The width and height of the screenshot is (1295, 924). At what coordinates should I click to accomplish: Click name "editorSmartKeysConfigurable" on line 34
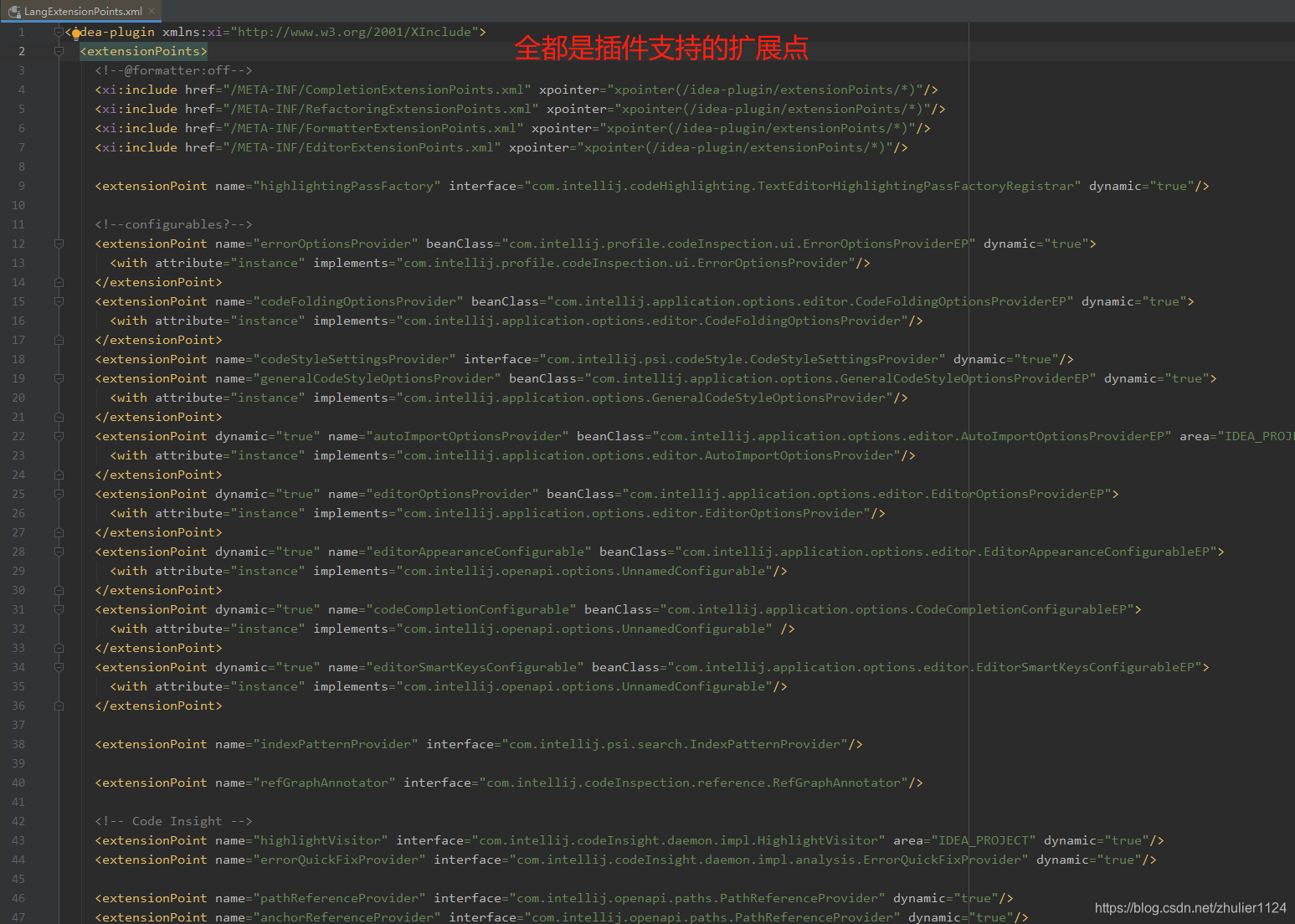pyautogui.click(x=475, y=667)
